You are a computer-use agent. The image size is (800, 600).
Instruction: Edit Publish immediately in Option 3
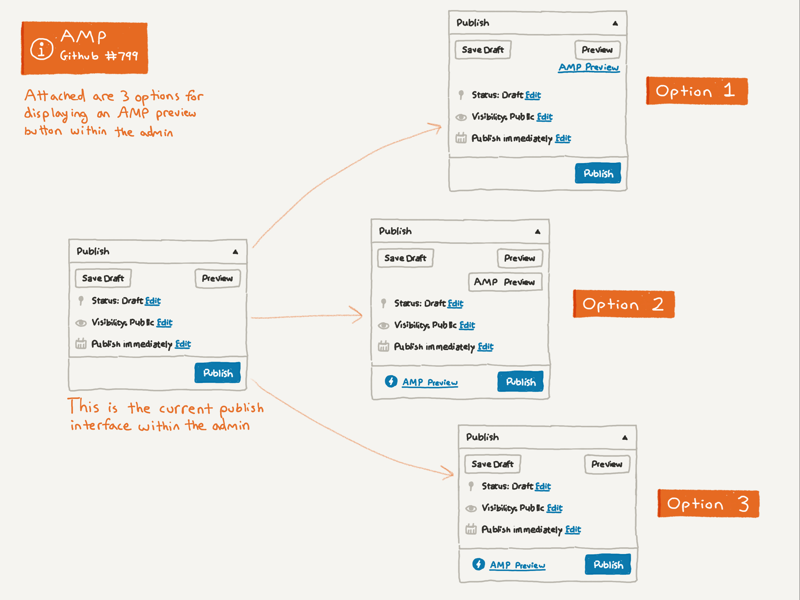click(573, 530)
